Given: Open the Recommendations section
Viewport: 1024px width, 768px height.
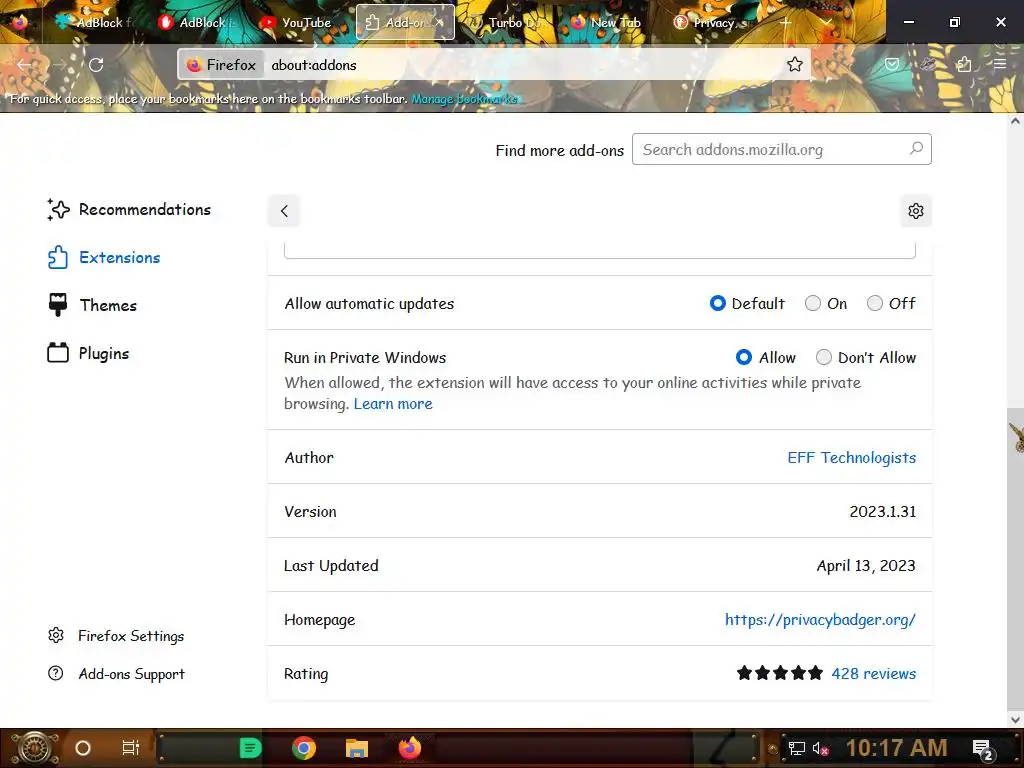Looking at the screenshot, I should click(x=129, y=210).
